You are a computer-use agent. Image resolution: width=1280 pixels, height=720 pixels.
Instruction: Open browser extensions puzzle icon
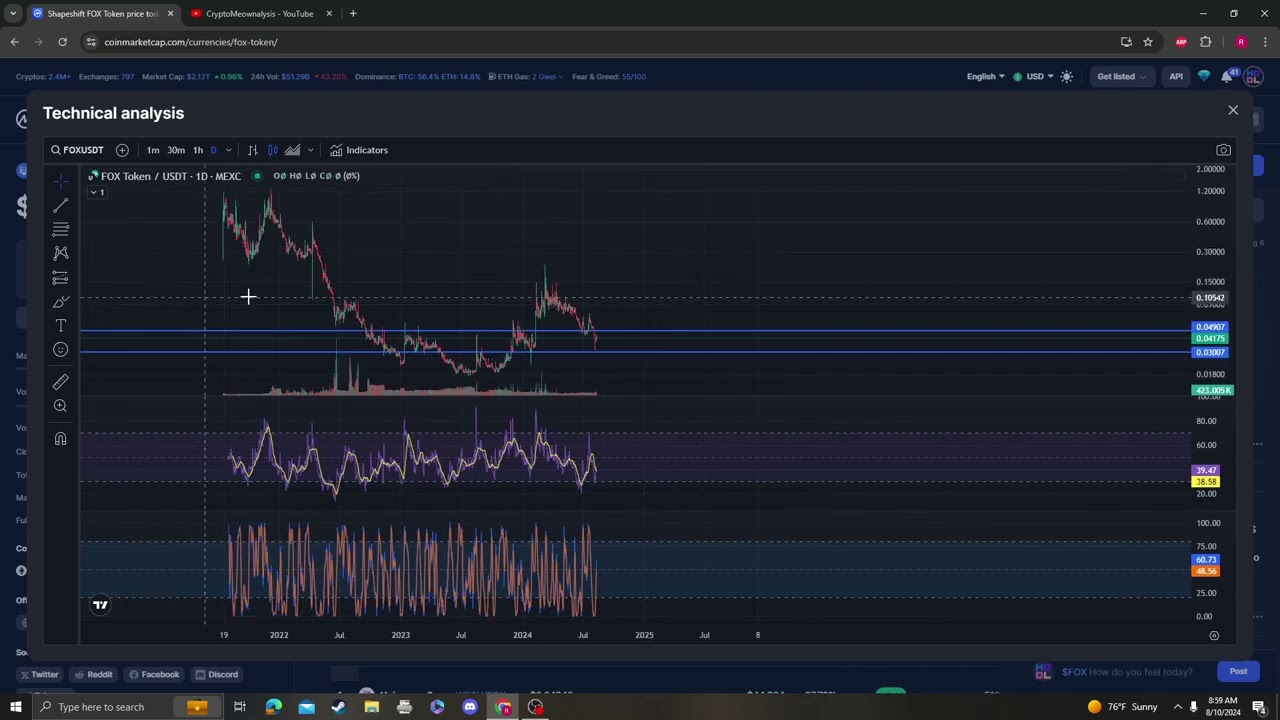(x=1205, y=42)
